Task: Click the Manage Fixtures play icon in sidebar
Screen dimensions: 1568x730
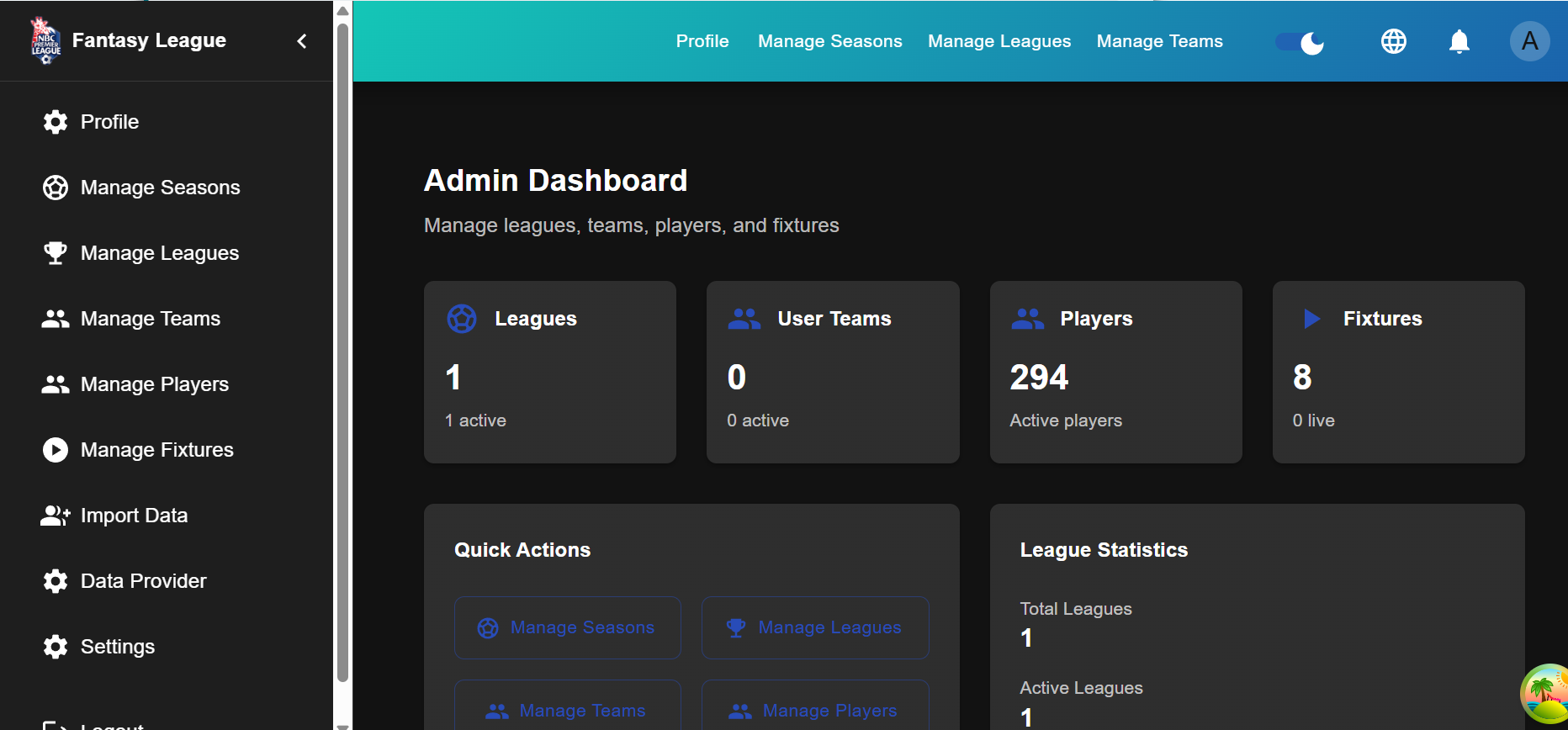Action: [x=56, y=450]
